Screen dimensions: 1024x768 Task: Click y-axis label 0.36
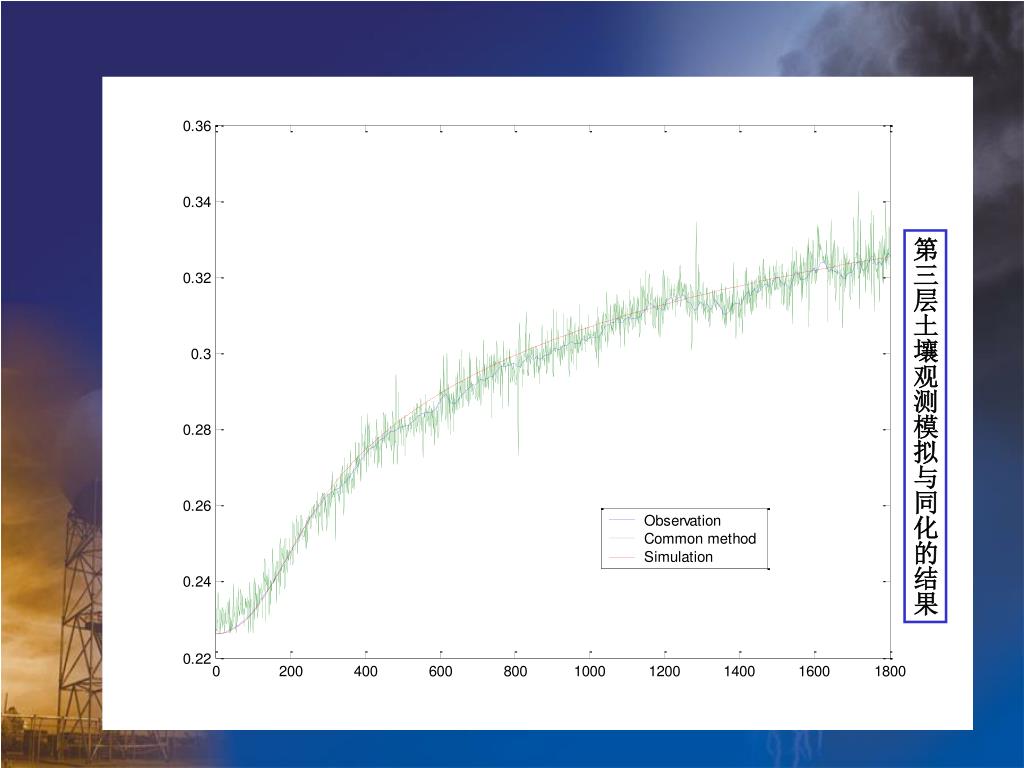[x=197, y=126]
